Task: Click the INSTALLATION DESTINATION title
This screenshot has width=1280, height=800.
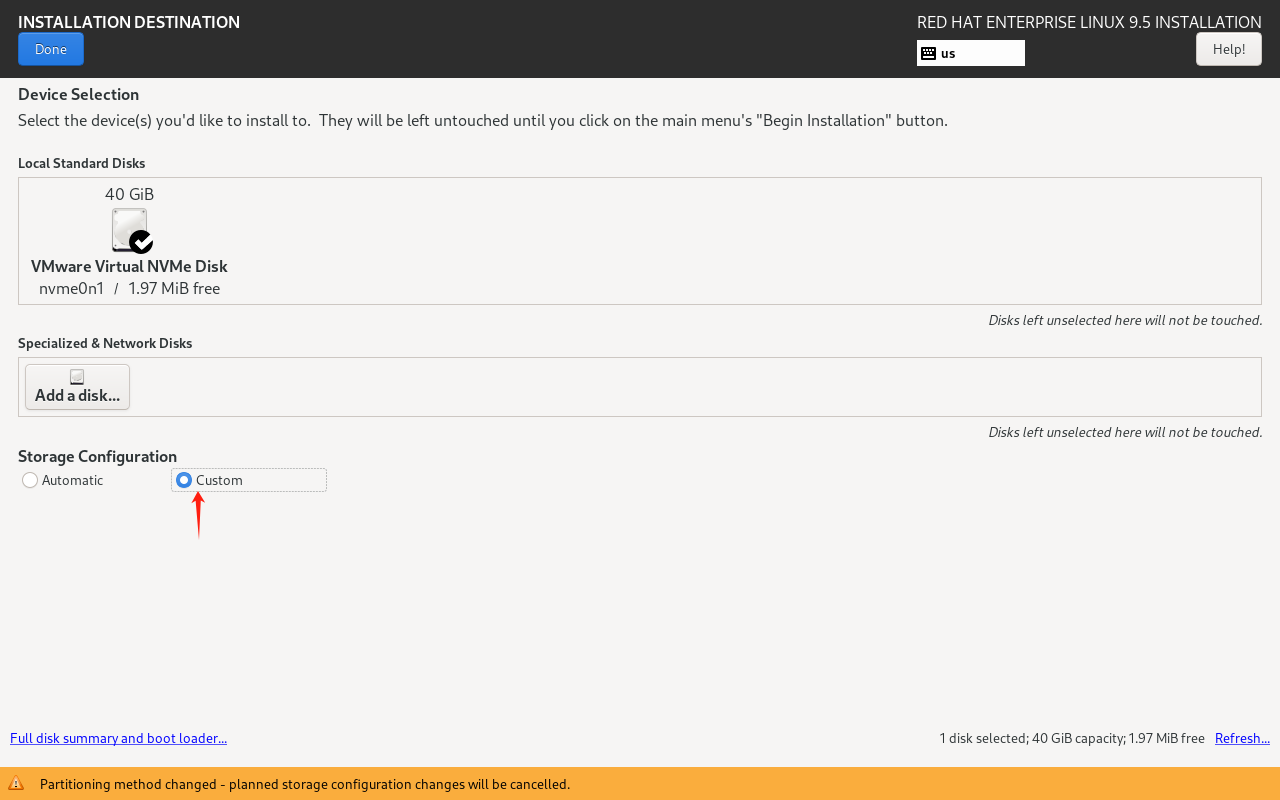Action: pos(129,22)
